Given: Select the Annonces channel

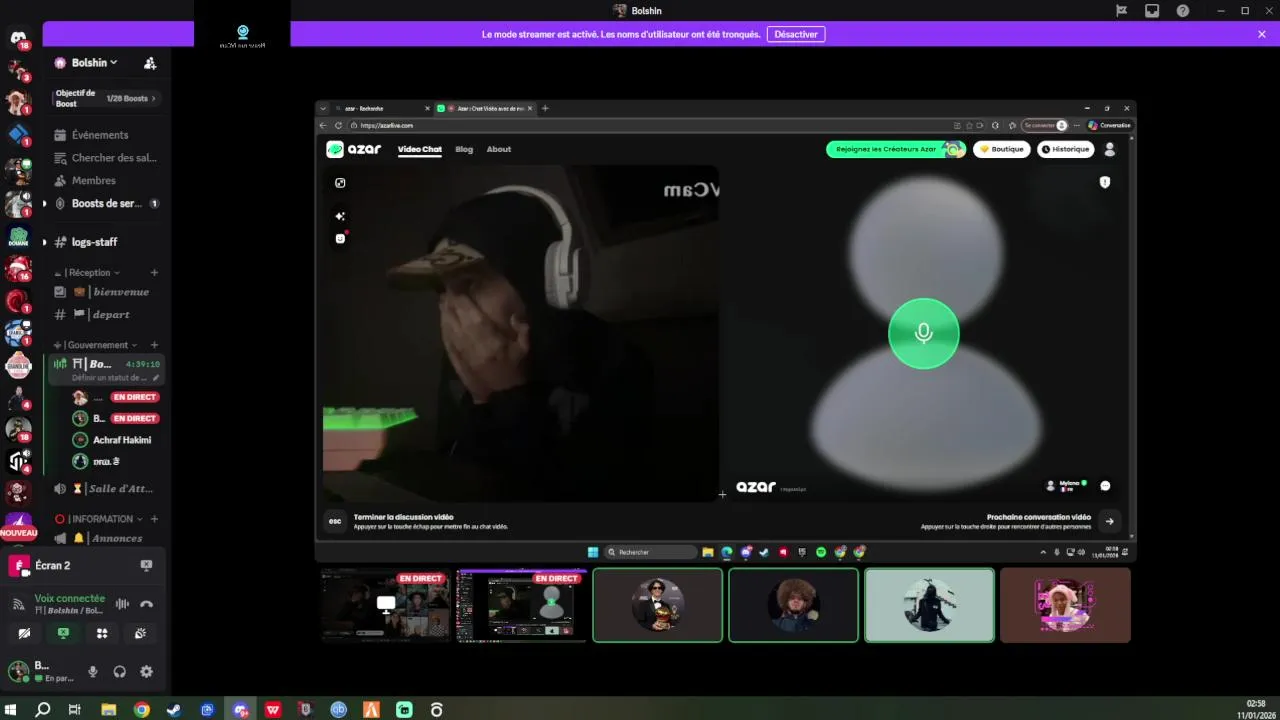Looking at the screenshot, I should [107, 538].
